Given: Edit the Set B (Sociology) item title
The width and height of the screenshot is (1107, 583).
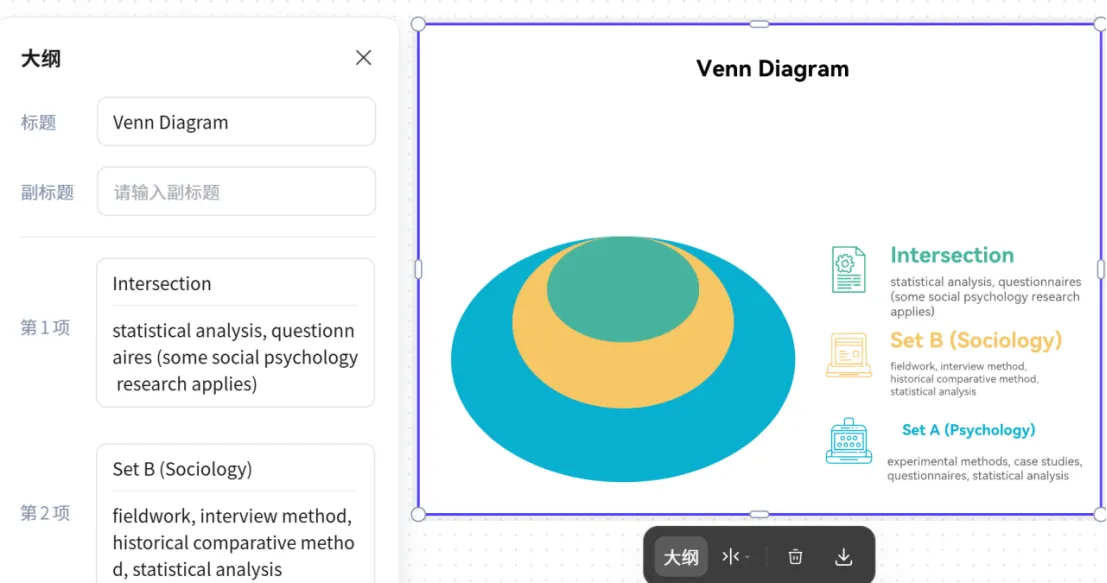Looking at the screenshot, I should tap(235, 469).
